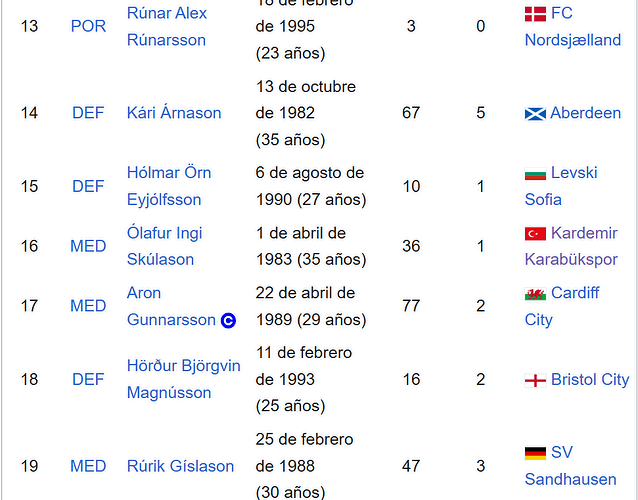638x500 pixels.
Task: Open the Kardemir Karabükspor club link
Action: coord(571,246)
